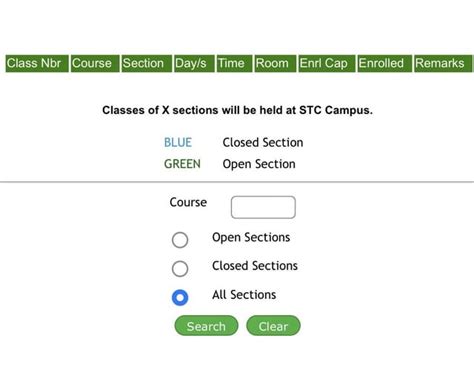Click the Class Nbr column header
This screenshot has width=474, height=367.
click(x=37, y=63)
